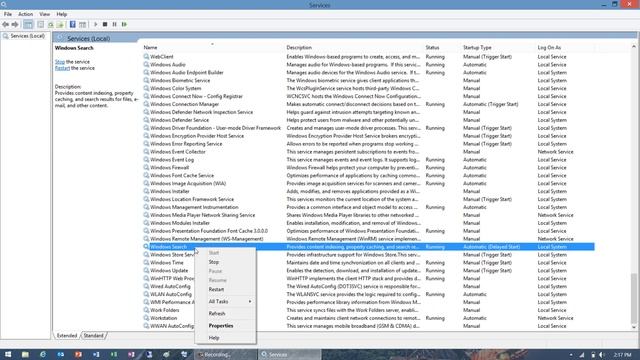Open Internet Explorer from the taskbar
The height and width of the screenshot is (360, 640).
pyautogui.click(x=43, y=354)
